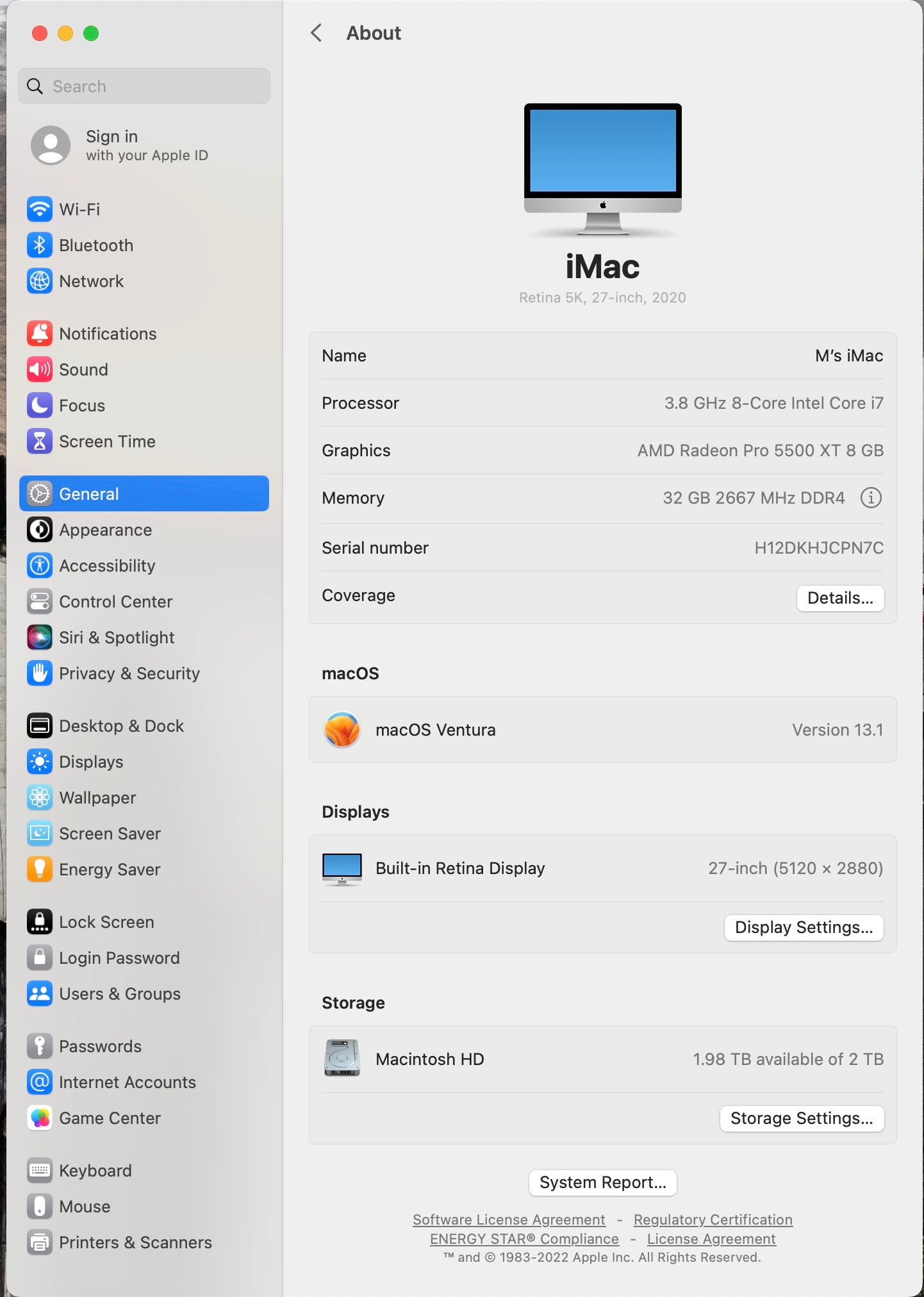Click the Macintosh HD disk icon
This screenshot has width=924, height=1297.
342,1058
